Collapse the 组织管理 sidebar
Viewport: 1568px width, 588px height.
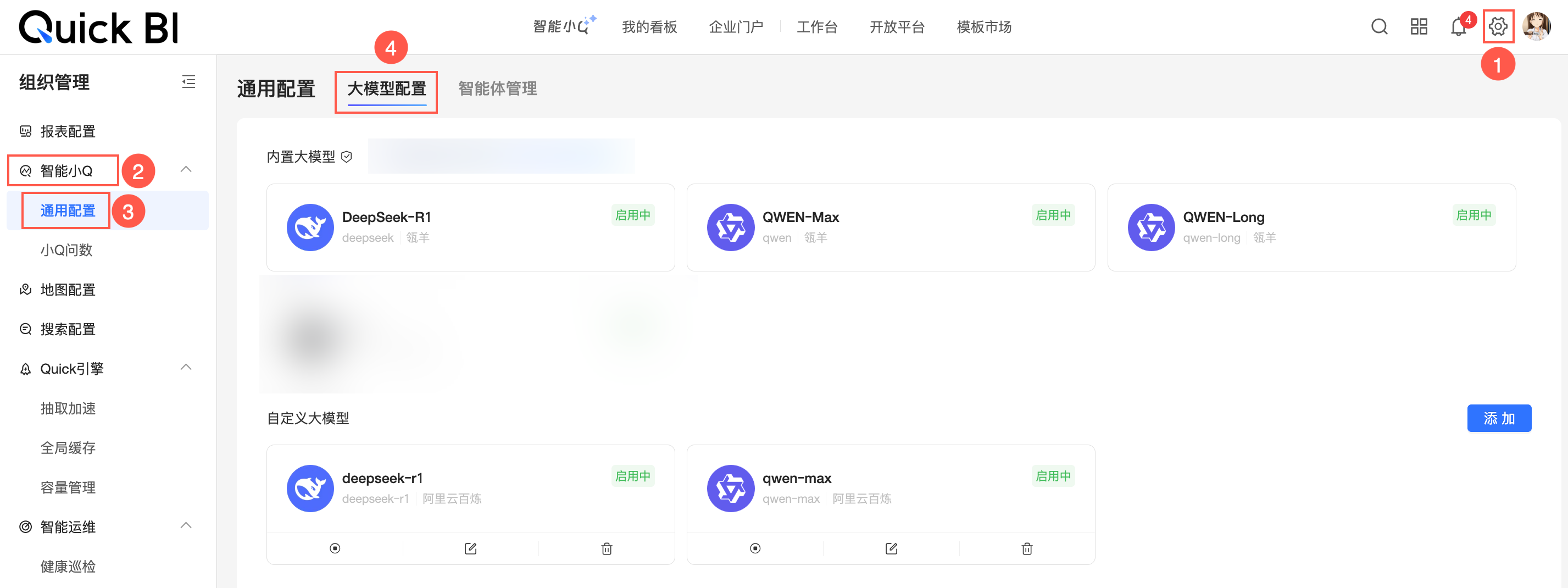tap(188, 81)
